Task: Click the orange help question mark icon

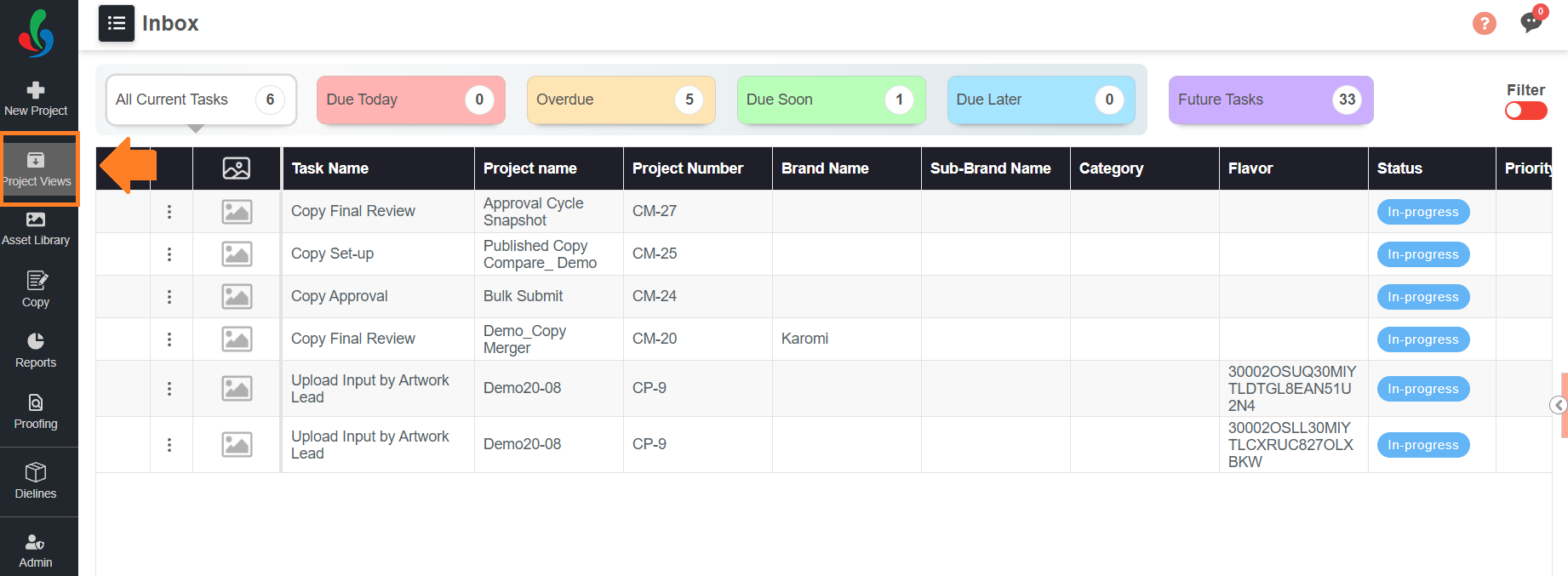Action: click(1485, 23)
